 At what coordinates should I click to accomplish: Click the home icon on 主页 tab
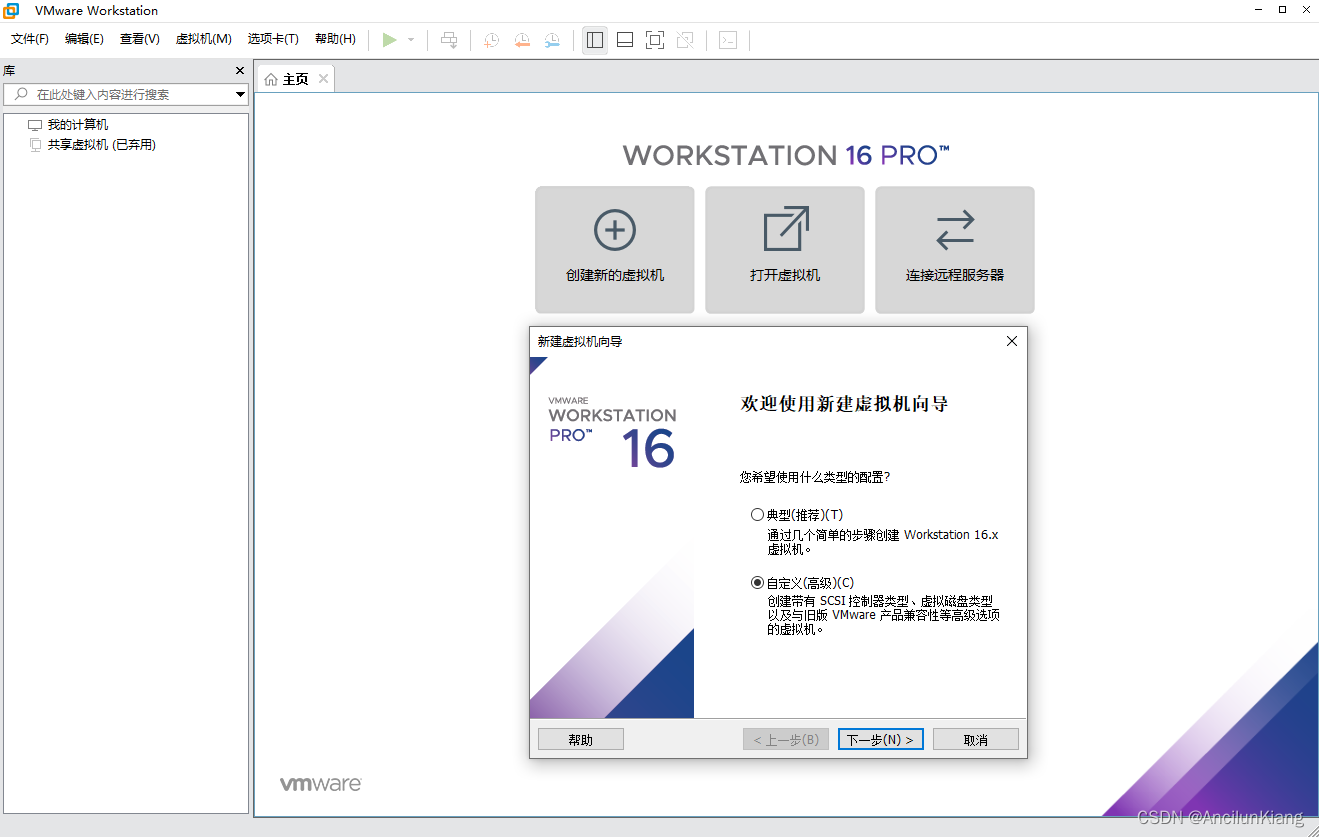point(271,79)
